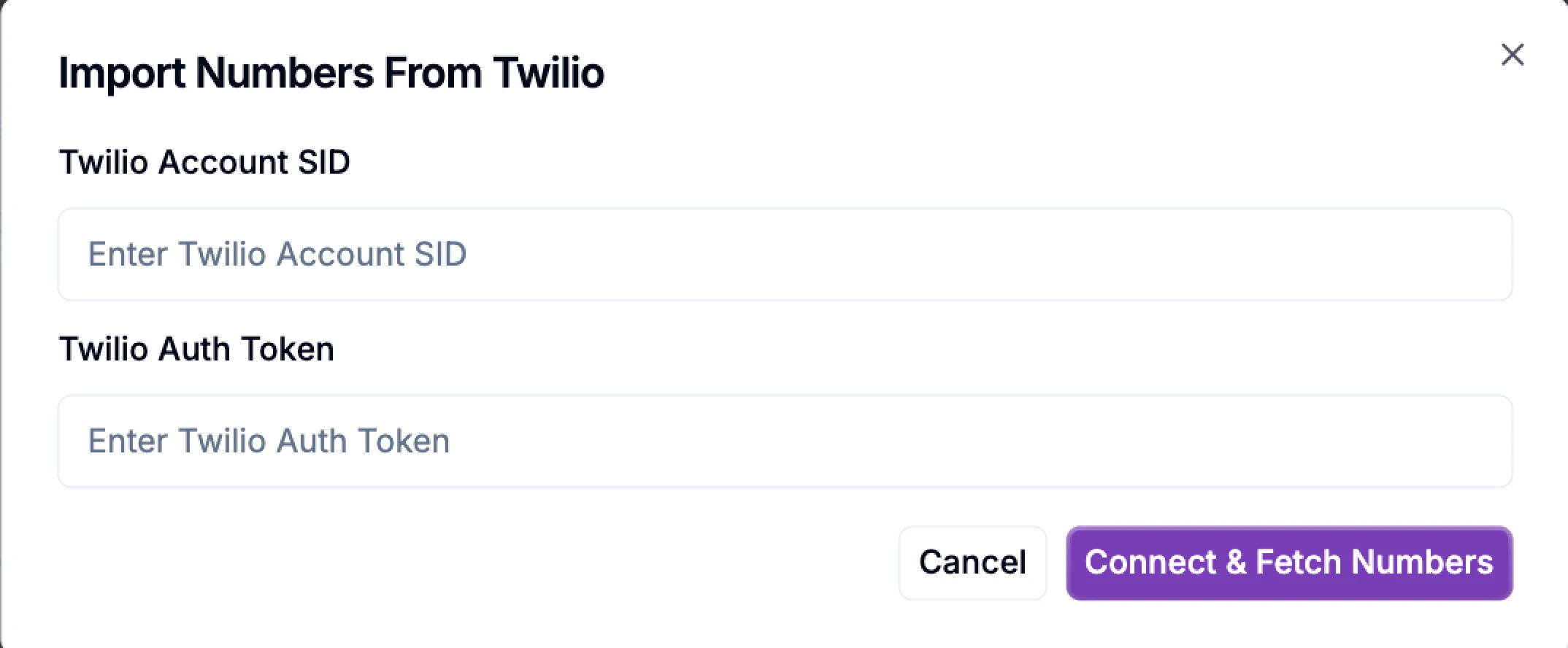Select the Enter Twilio Account SID placeholder field

784,254
